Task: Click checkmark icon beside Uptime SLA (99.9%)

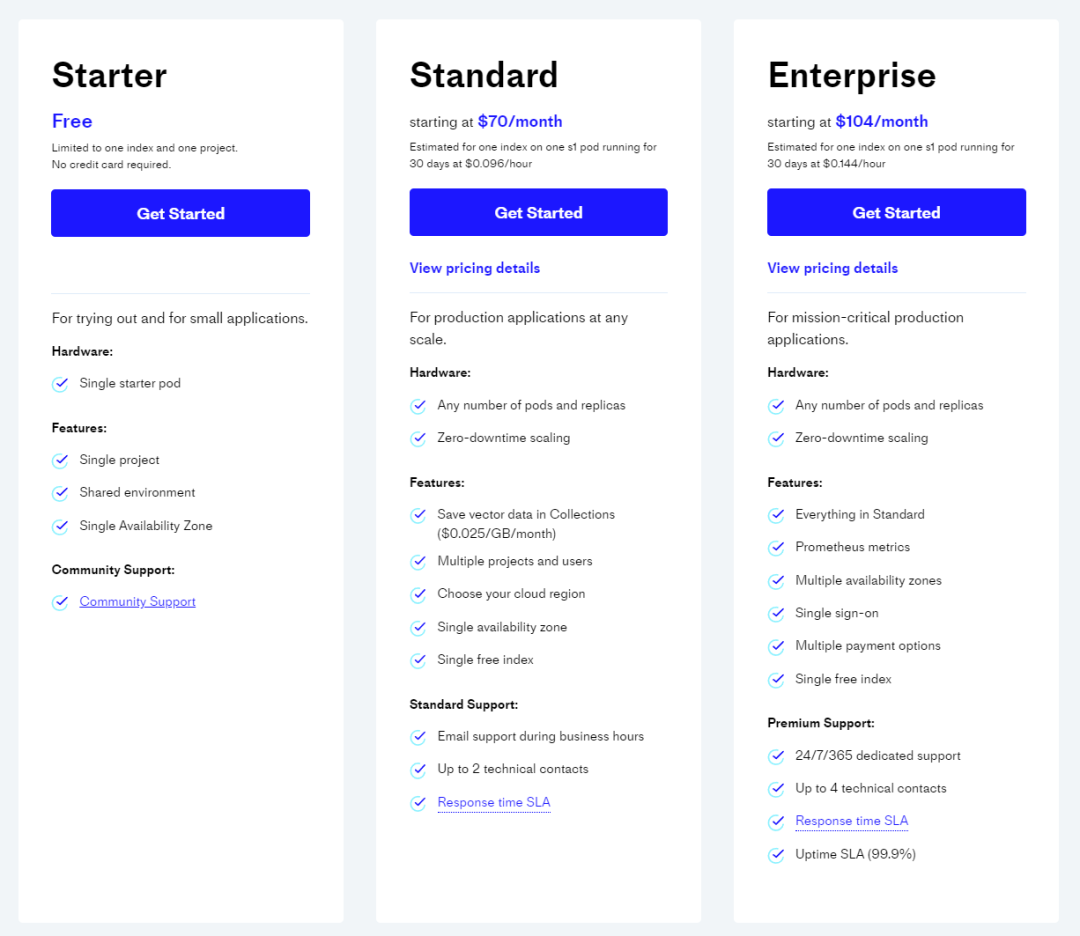Action: [x=776, y=855]
